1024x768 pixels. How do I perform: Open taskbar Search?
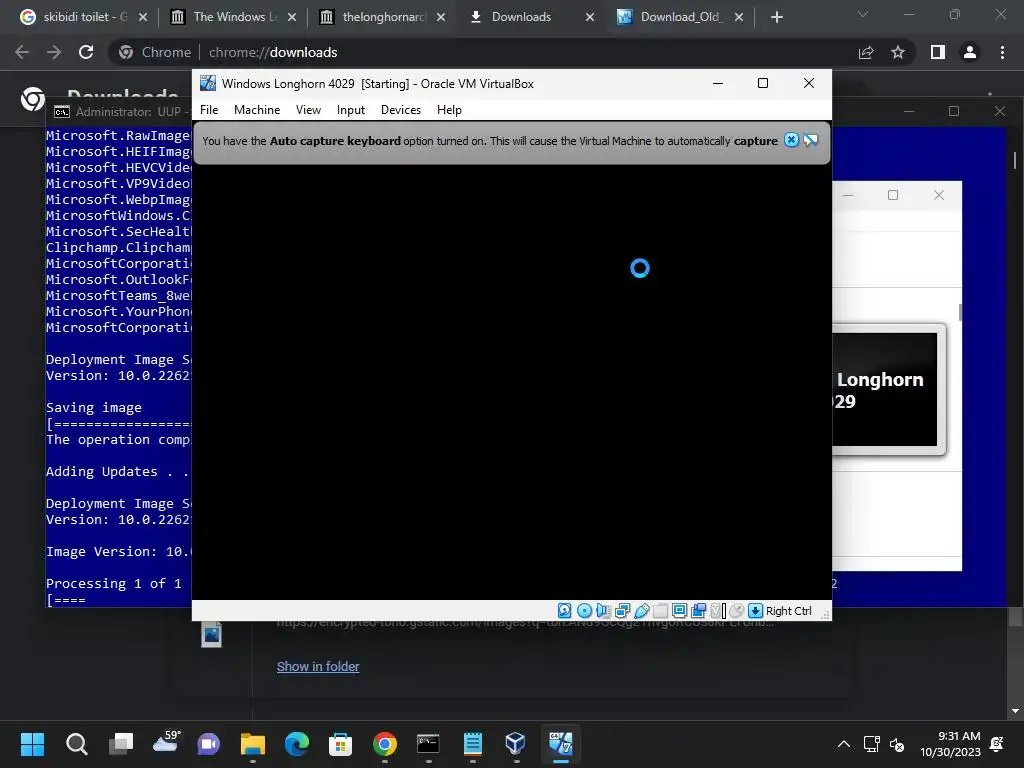coord(76,744)
